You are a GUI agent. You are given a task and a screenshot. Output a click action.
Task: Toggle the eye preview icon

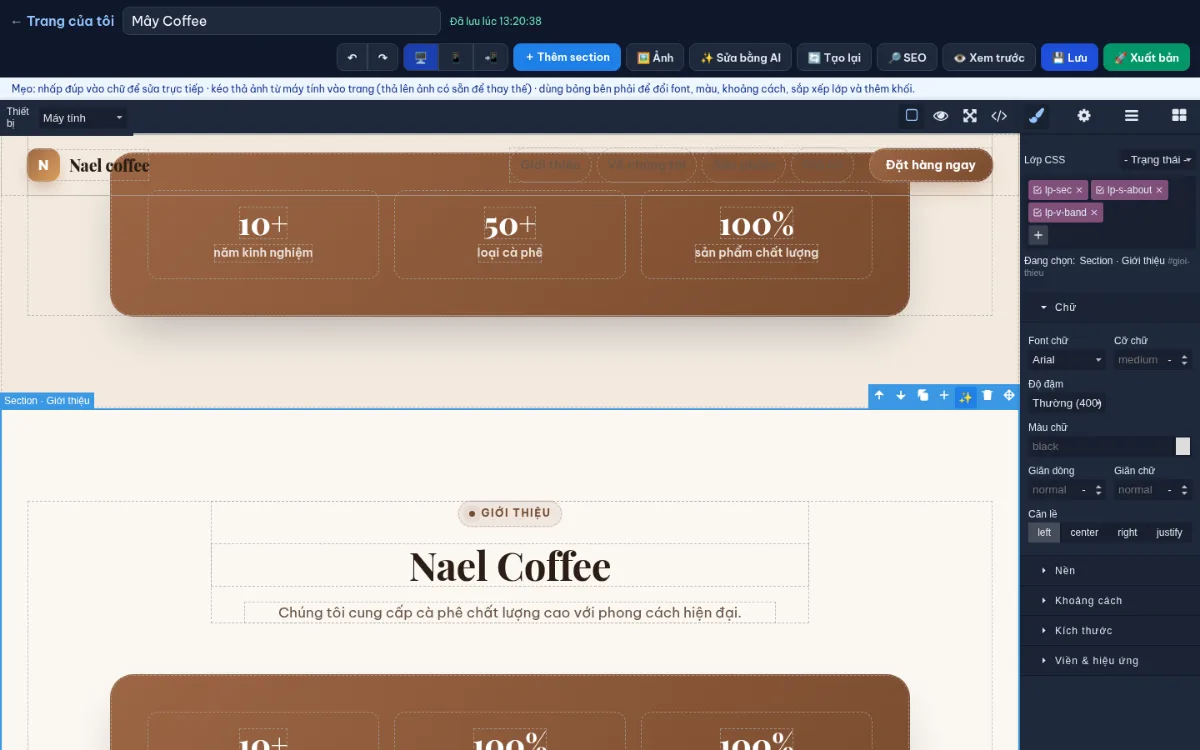941,116
